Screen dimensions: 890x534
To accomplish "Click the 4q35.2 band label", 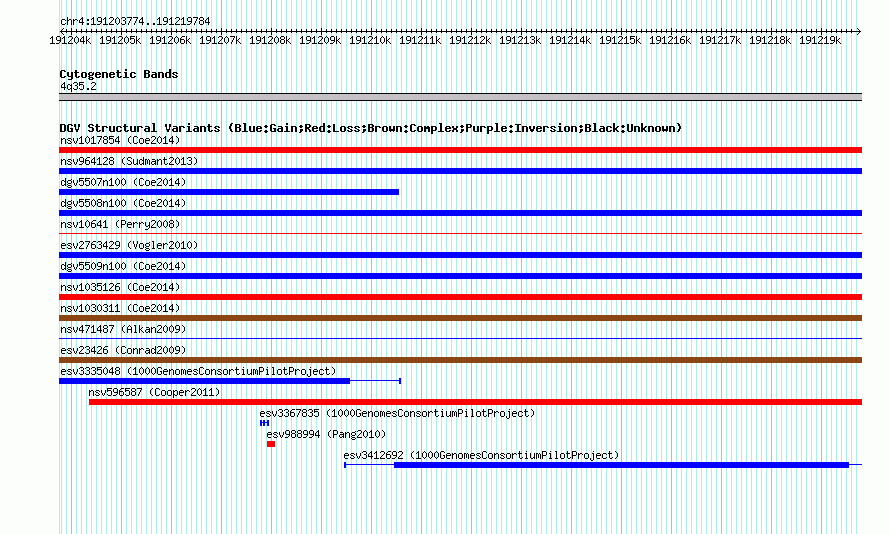I will (78, 86).
